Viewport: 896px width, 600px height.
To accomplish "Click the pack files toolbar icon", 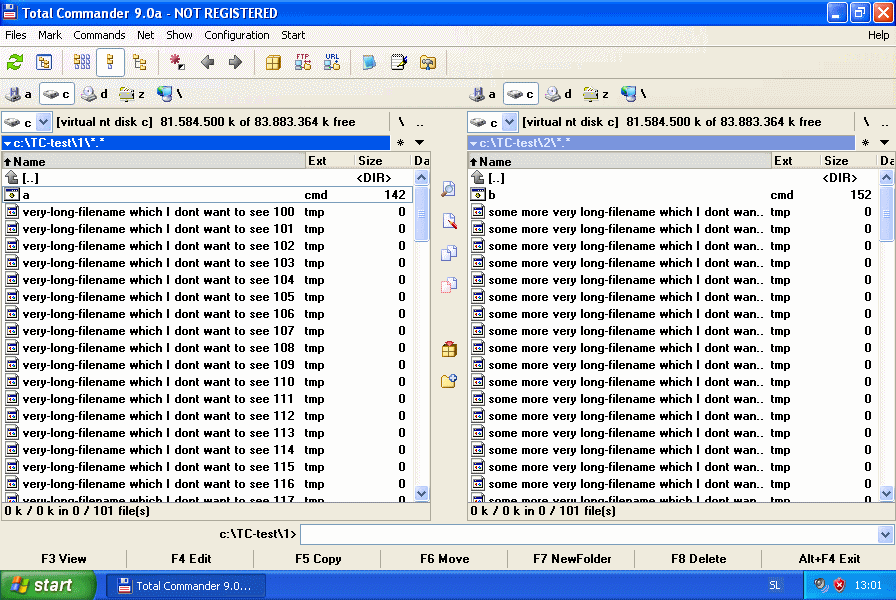I will (273, 62).
